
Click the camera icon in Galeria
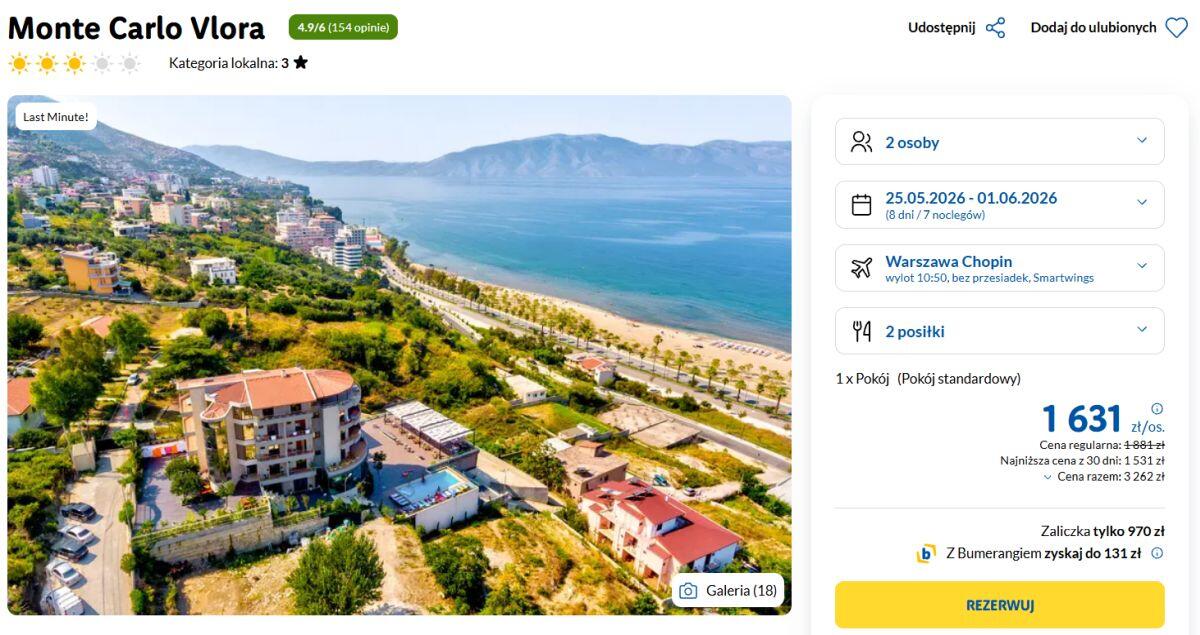tap(688, 591)
